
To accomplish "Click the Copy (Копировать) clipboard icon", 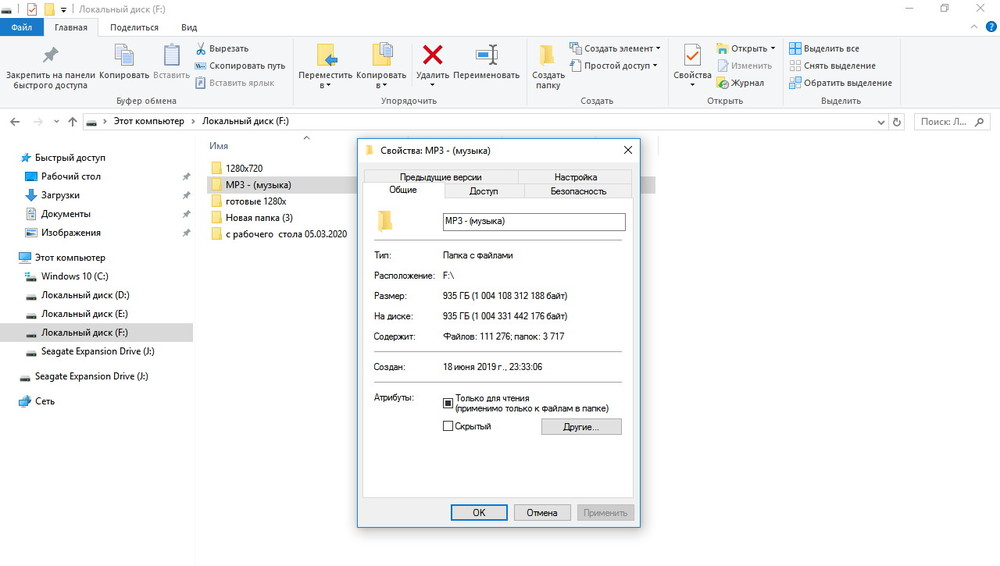I will tap(124, 56).
